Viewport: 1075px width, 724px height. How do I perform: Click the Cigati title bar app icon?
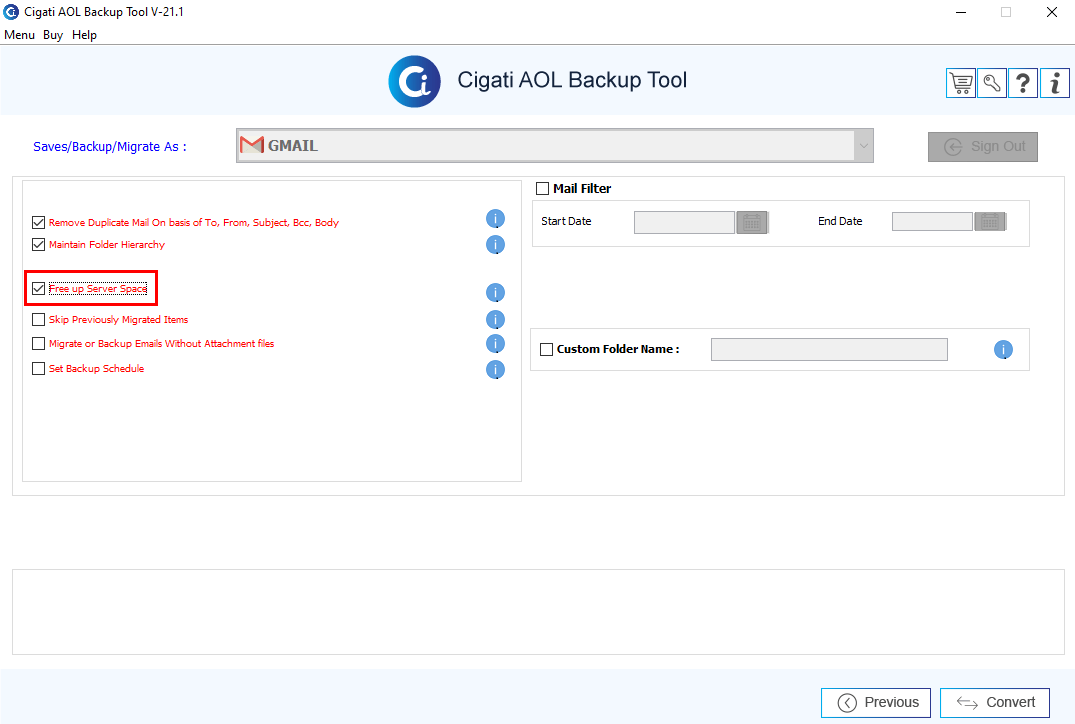pyautogui.click(x=11, y=12)
